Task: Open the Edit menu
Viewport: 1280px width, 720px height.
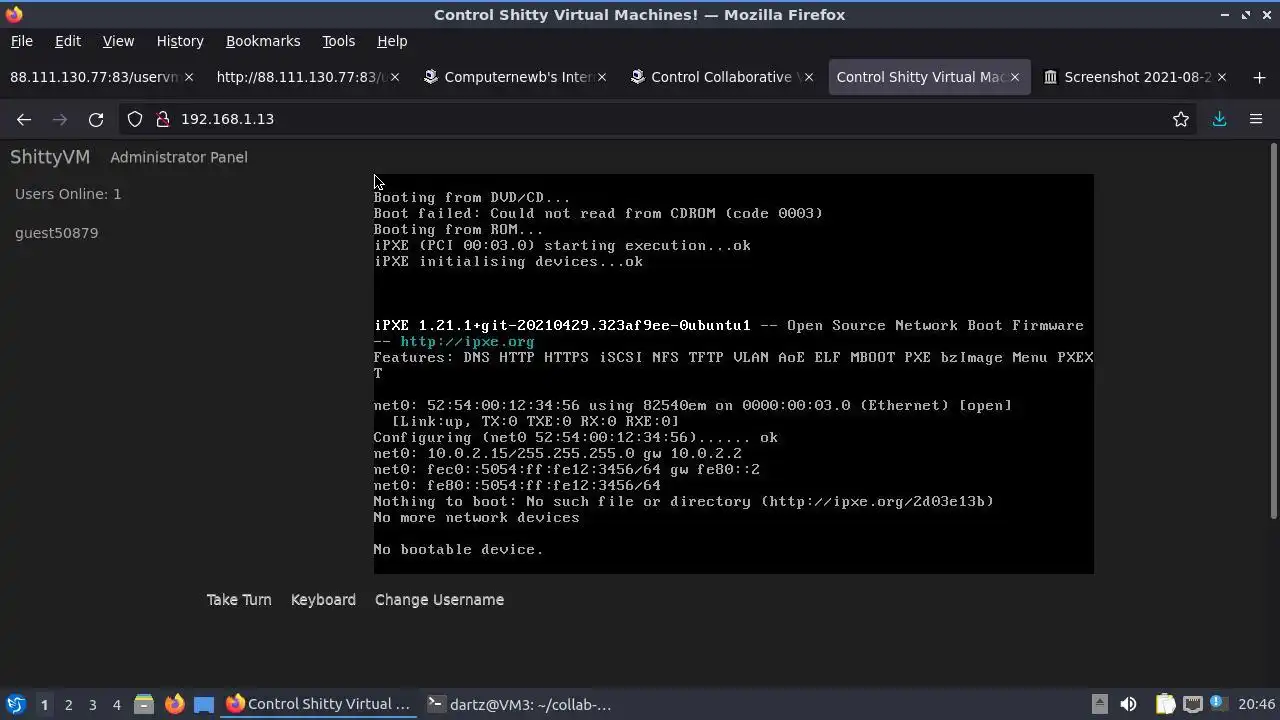Action: coord(68,41)
